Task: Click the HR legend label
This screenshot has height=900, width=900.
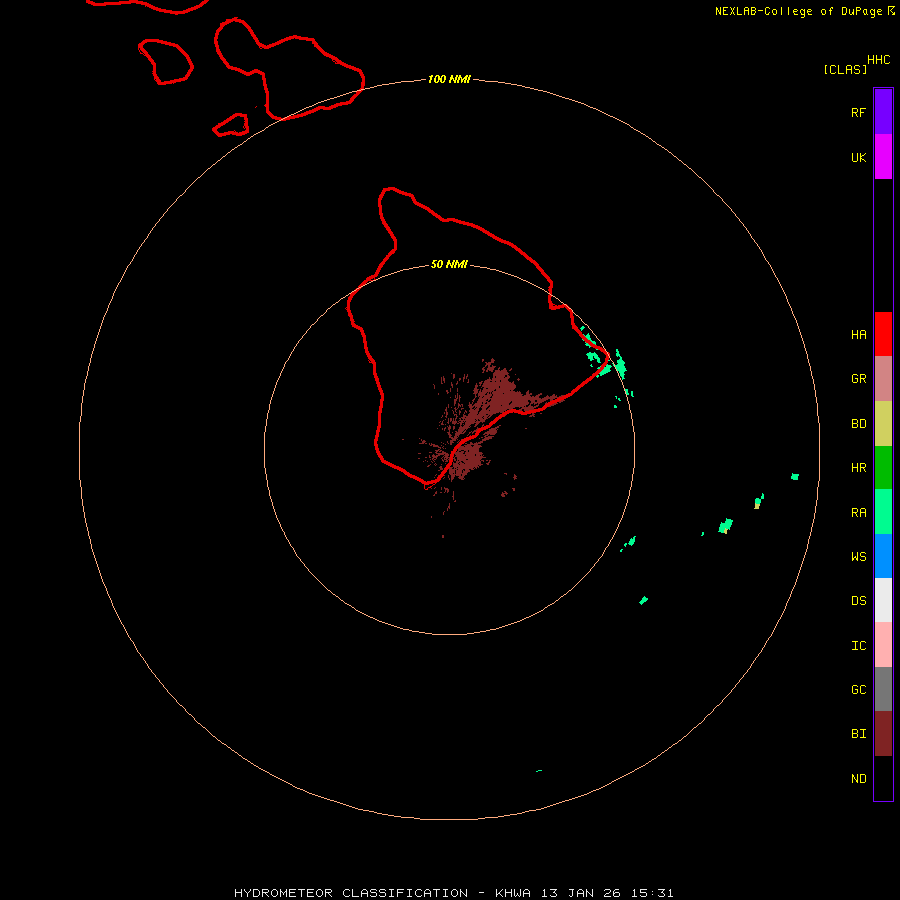Action: pos(858,468)
